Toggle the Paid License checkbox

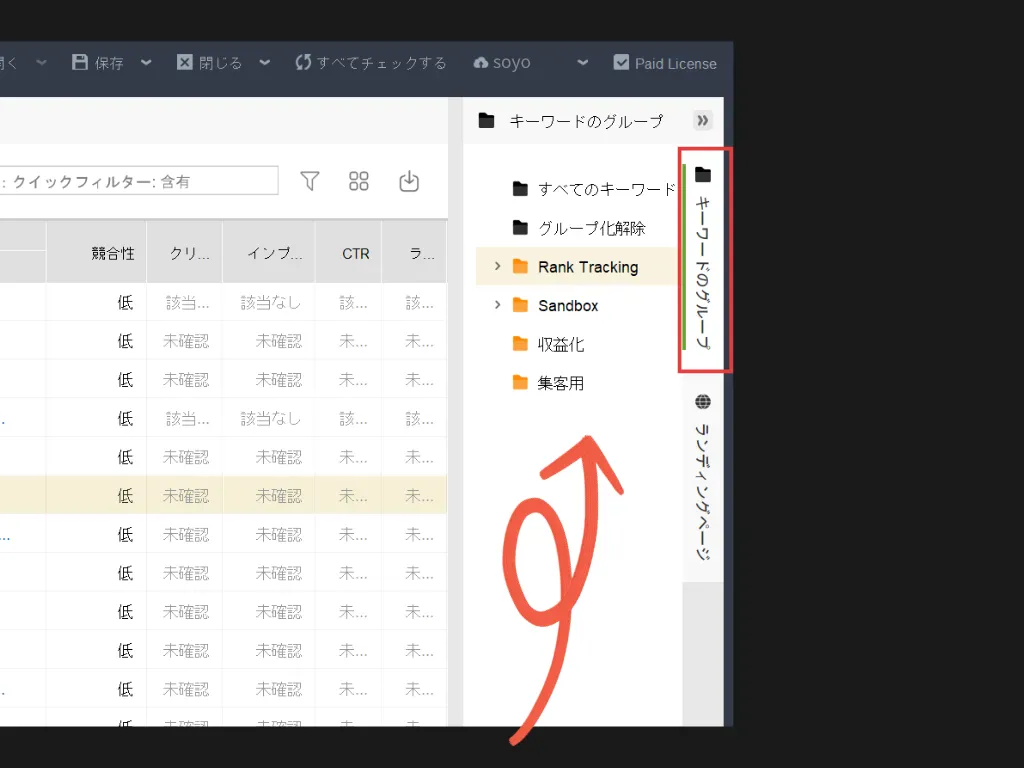pos(622,62)
